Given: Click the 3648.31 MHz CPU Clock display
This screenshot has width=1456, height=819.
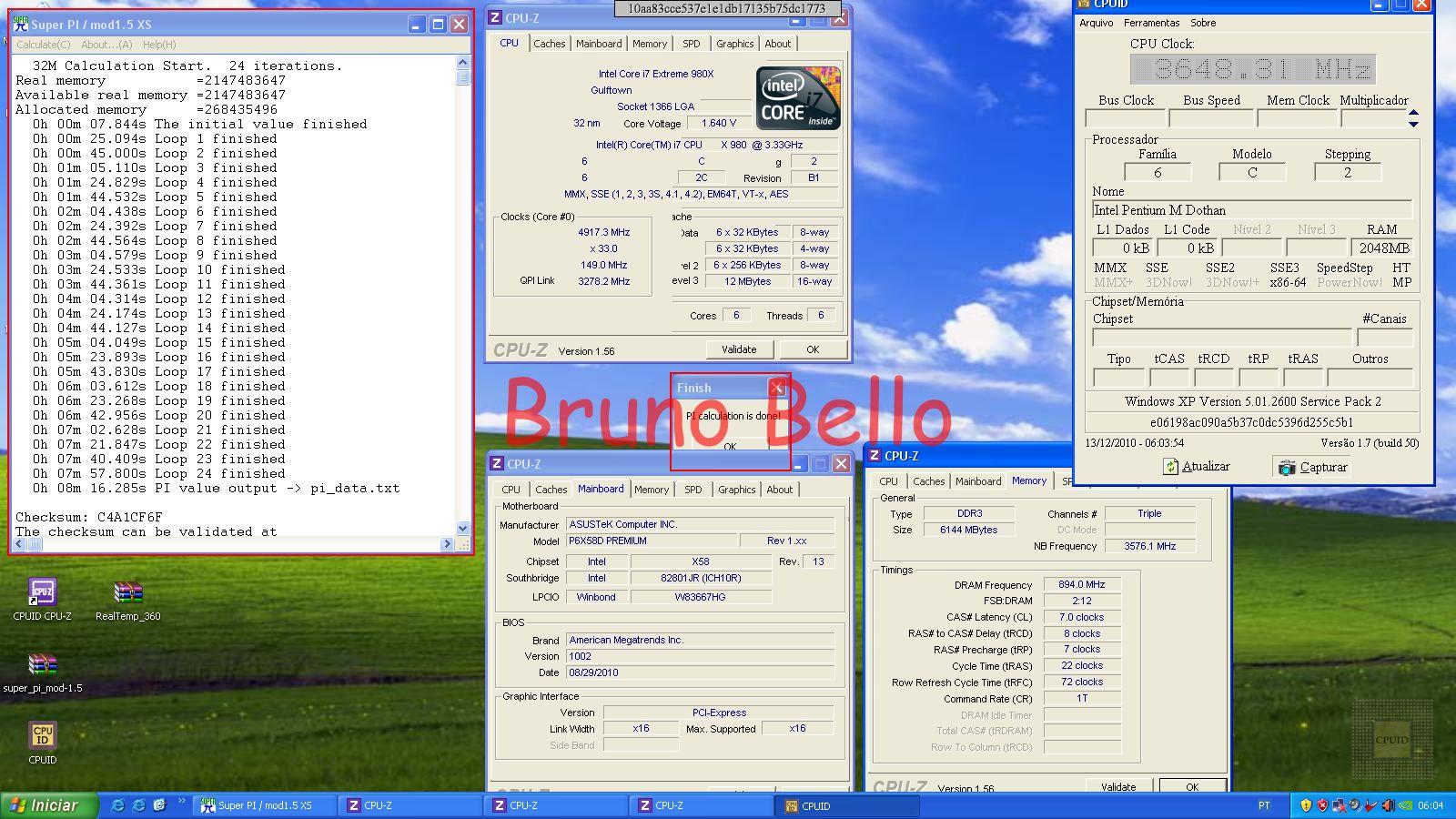Looking at the screenshot, I should [x=1252, y=69].
